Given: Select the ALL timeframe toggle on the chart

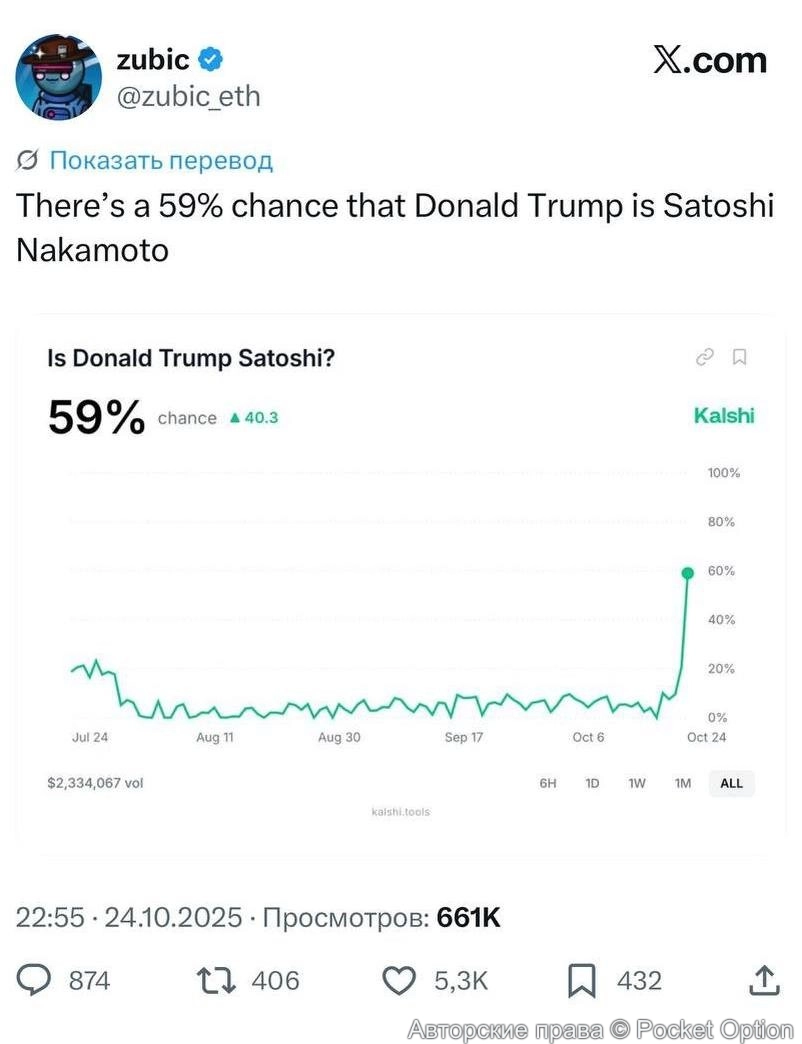Looking at the screenshot, I should tap(731, 784).
